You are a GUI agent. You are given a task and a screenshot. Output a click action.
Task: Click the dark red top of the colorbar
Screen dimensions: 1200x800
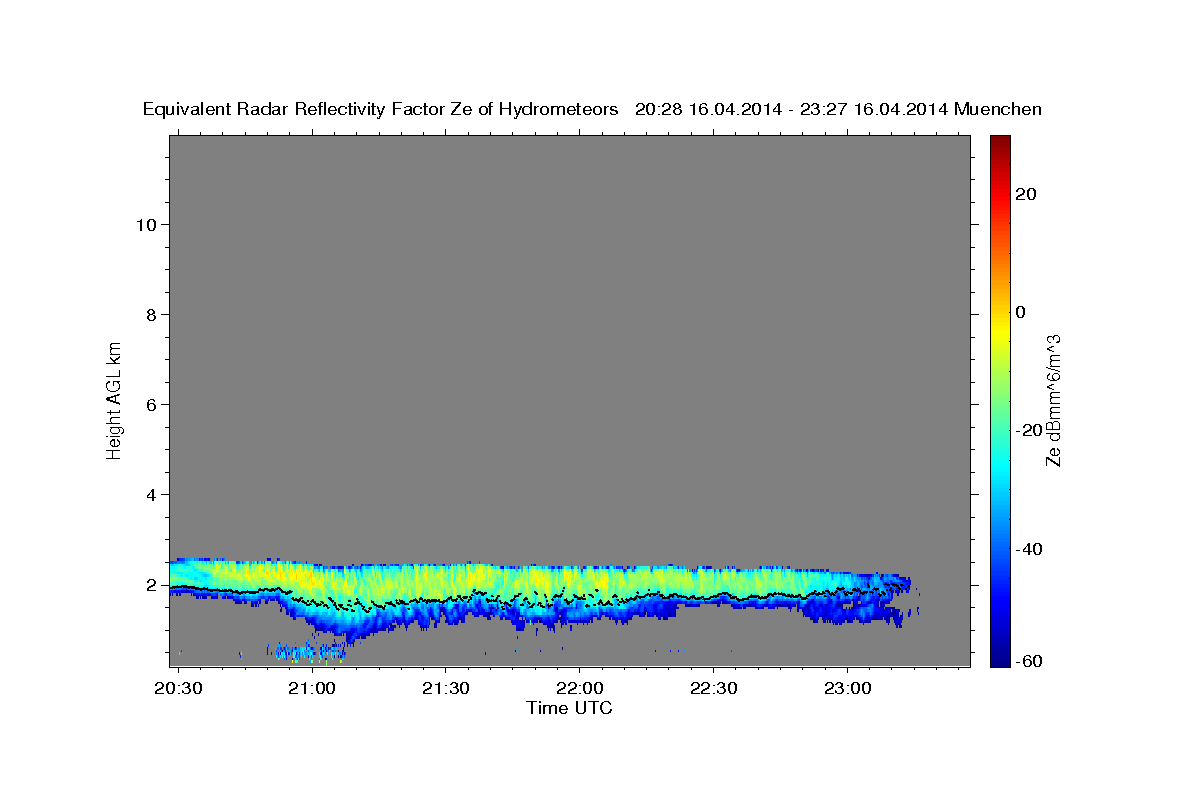click(x=999, y=143)
